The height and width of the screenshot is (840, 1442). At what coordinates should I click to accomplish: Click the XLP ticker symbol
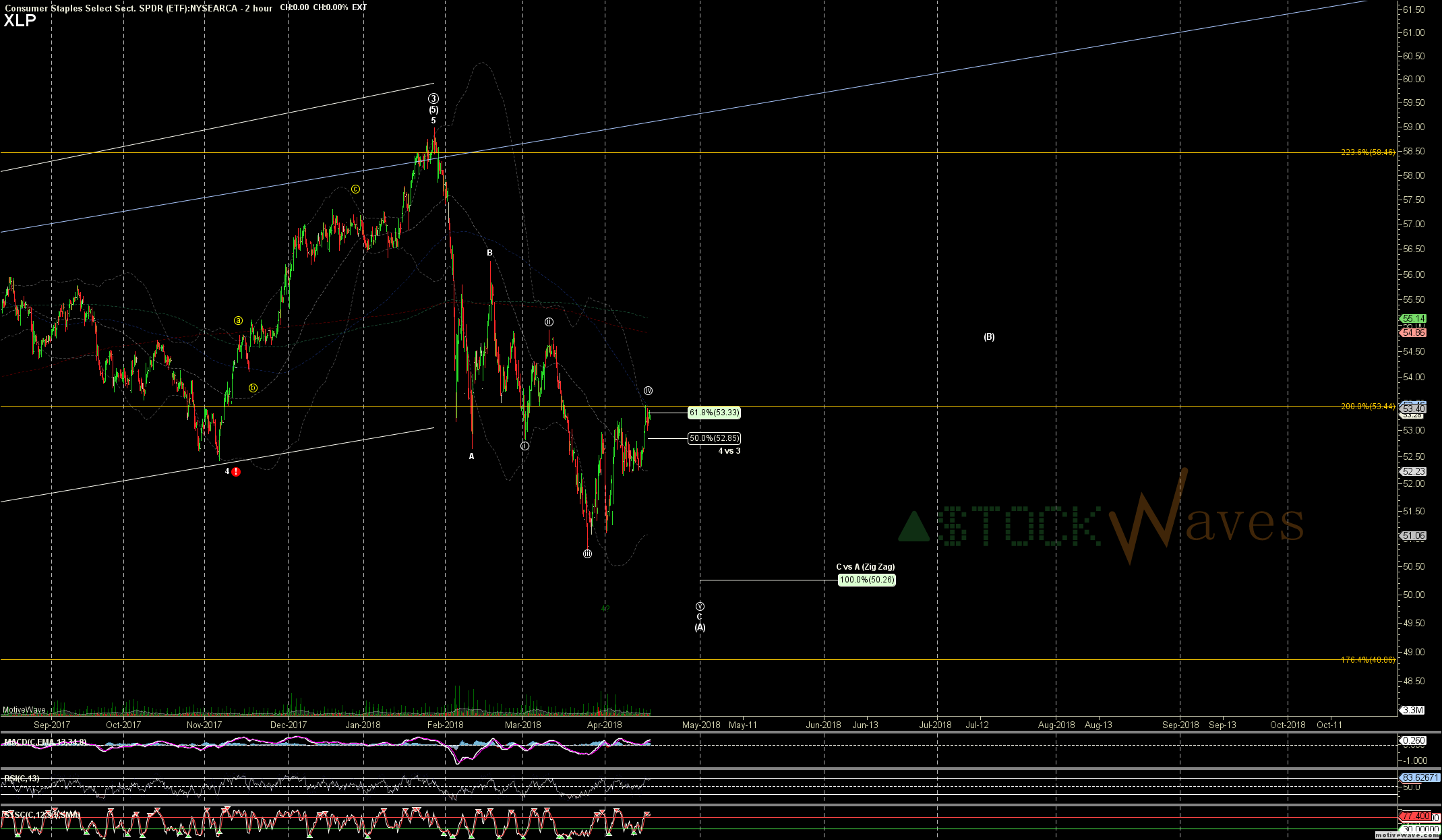20,20
